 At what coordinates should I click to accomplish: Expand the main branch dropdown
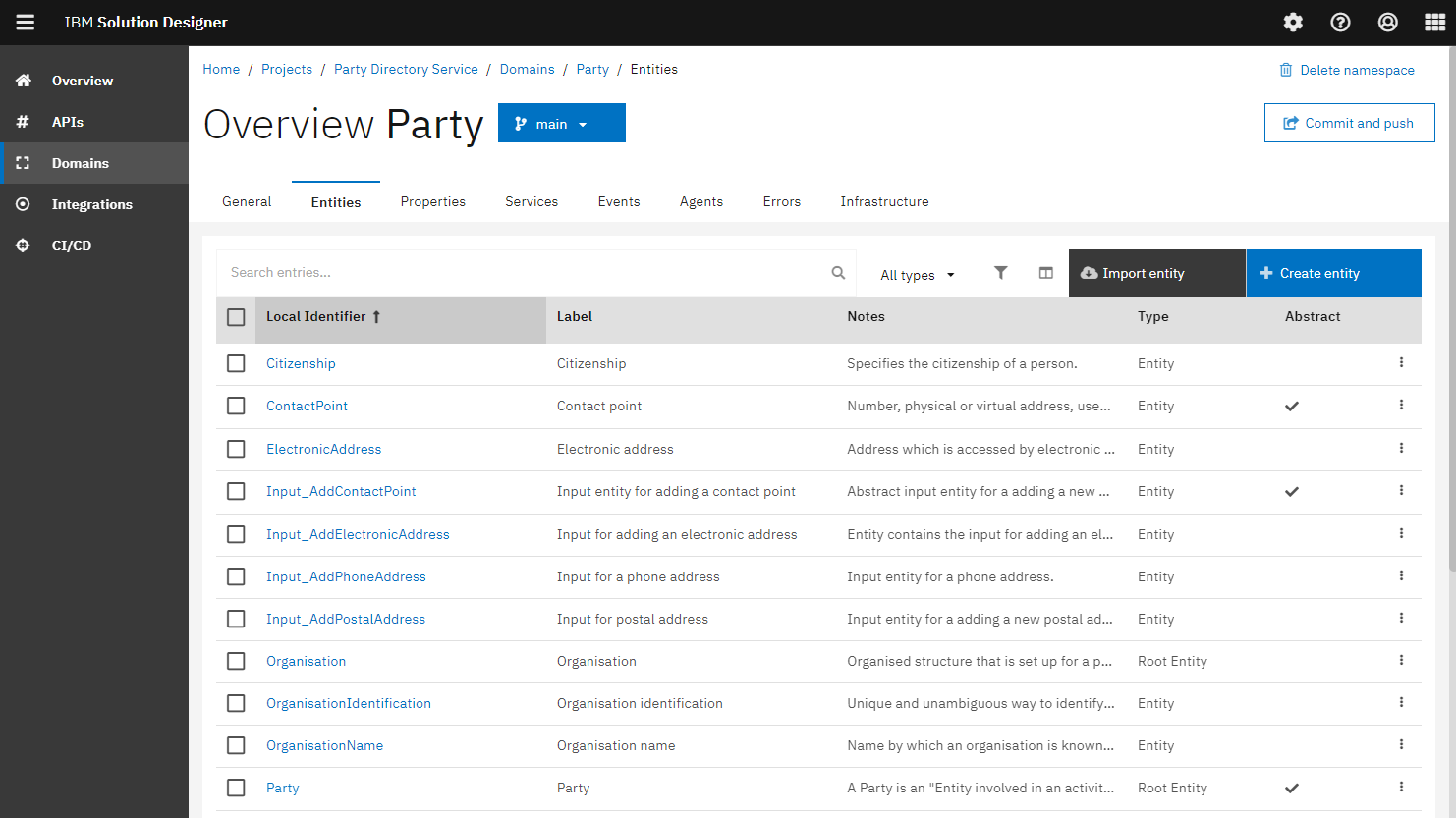click(561, 124)
